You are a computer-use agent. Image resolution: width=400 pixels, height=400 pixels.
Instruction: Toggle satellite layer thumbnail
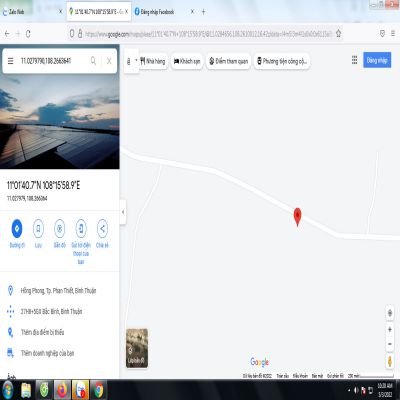click(137, 348)
